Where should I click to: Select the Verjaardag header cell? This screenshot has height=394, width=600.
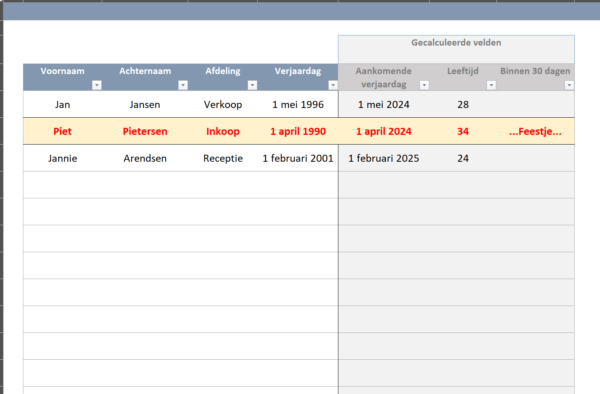(x=298, y=77)
